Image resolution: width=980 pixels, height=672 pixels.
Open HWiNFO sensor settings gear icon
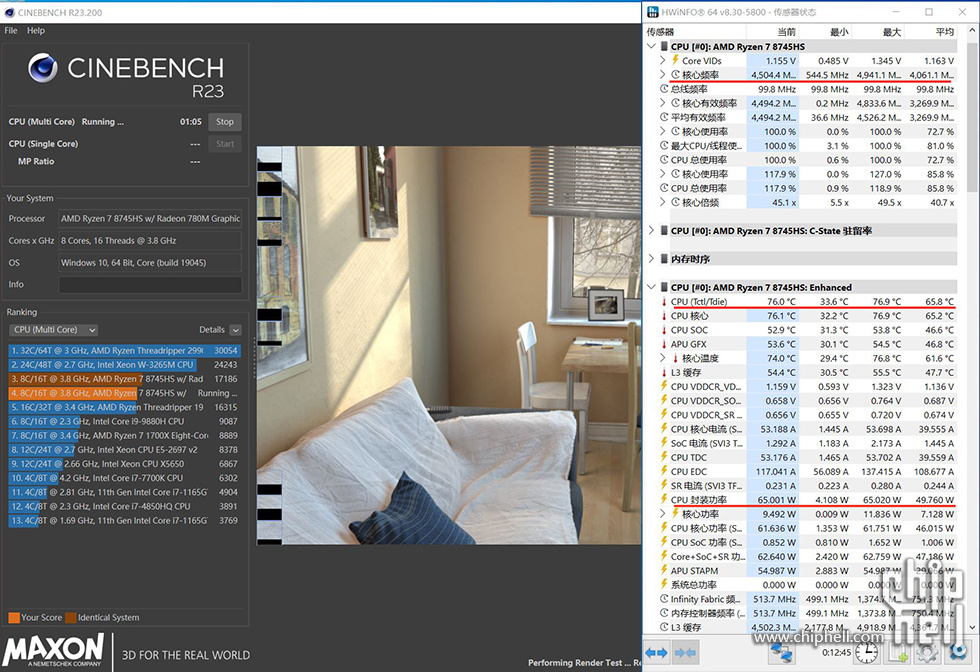[928, 653]
